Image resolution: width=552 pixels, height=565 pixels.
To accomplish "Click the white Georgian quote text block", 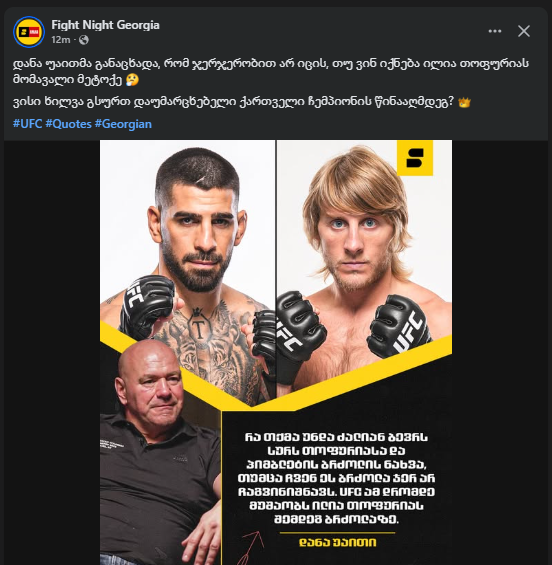I will pos(336,478).
